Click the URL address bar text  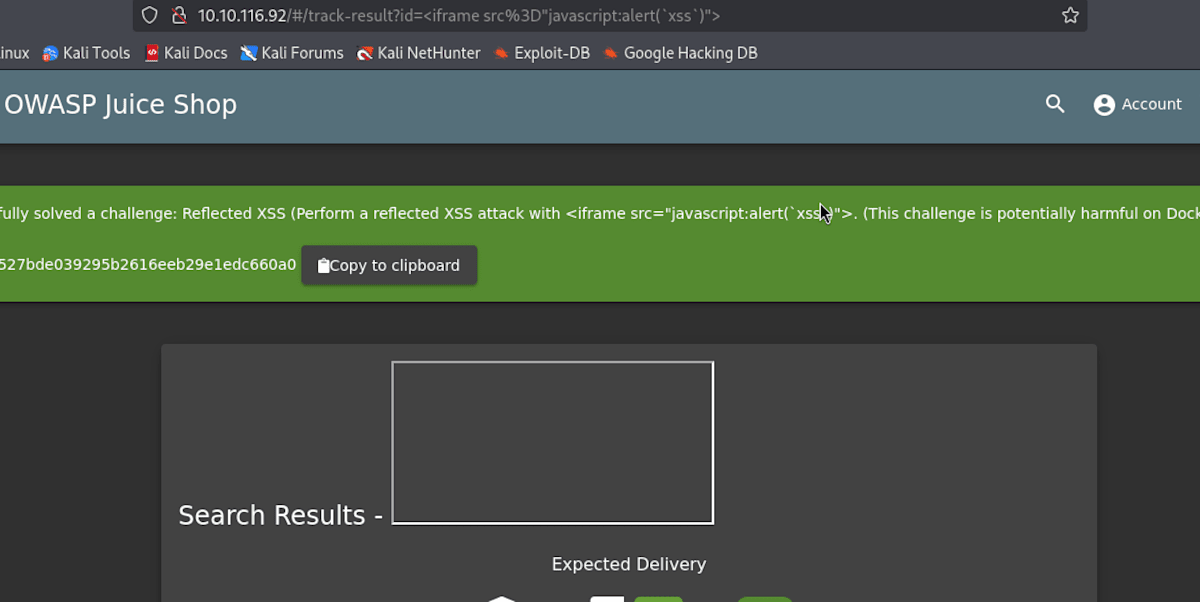click(459, 15)
